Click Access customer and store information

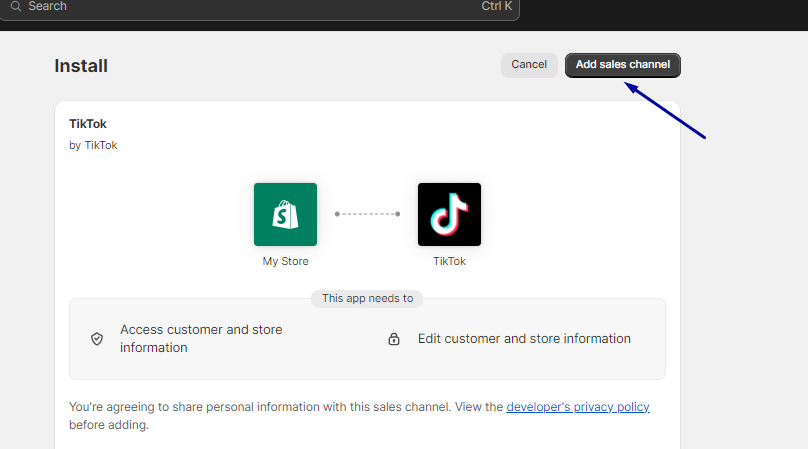201,339
